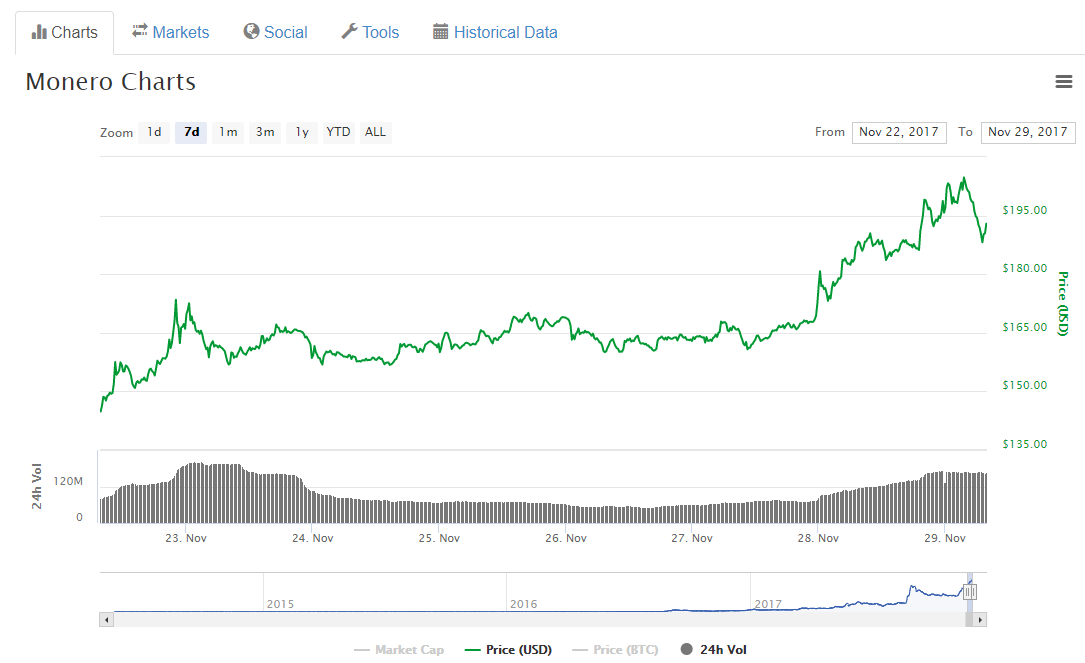Set zoom range to 3m
This screenshot has height=663, width=1085.
(265, 132)
